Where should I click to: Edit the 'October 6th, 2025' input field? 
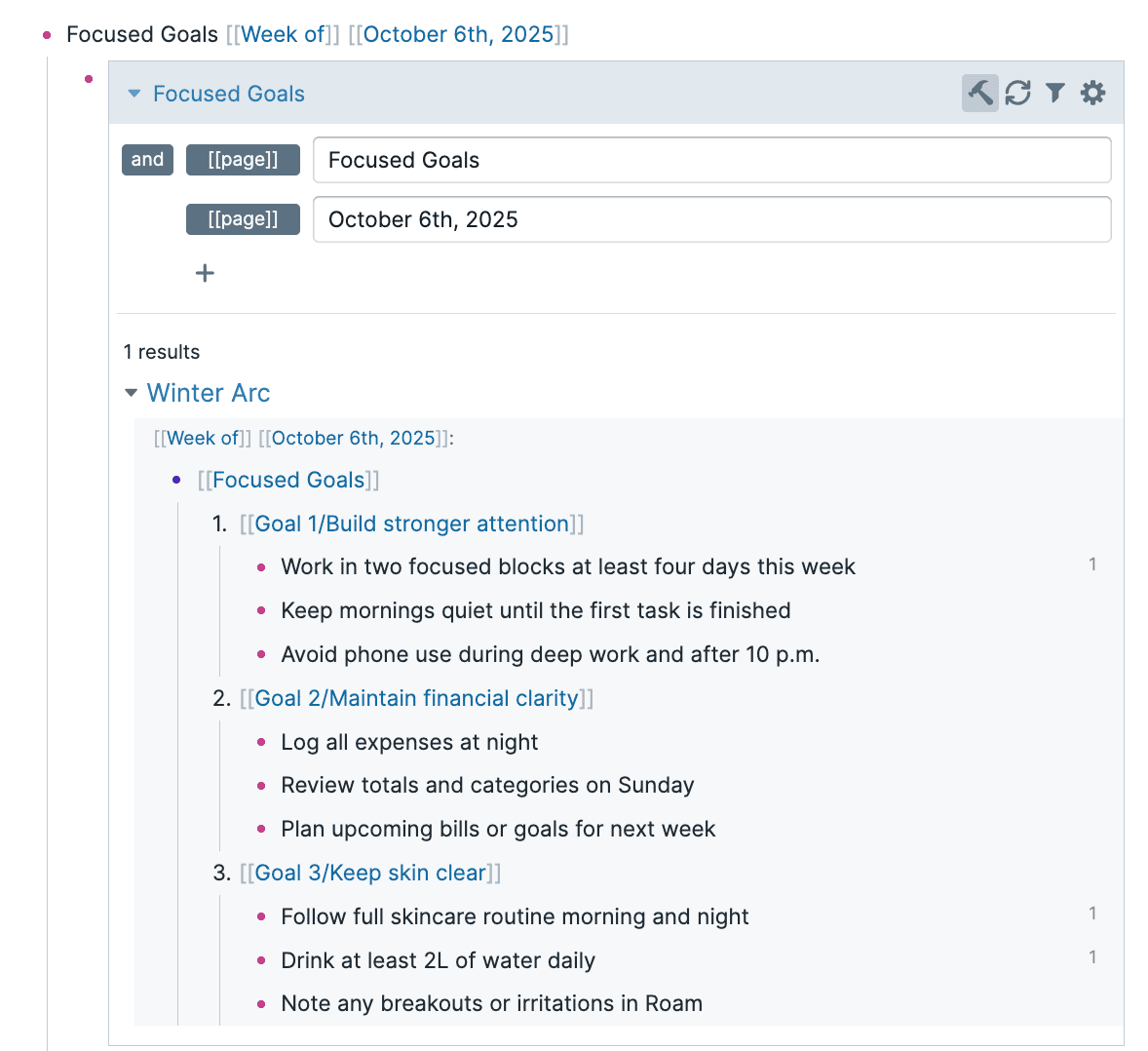click(x=711, y=219)
